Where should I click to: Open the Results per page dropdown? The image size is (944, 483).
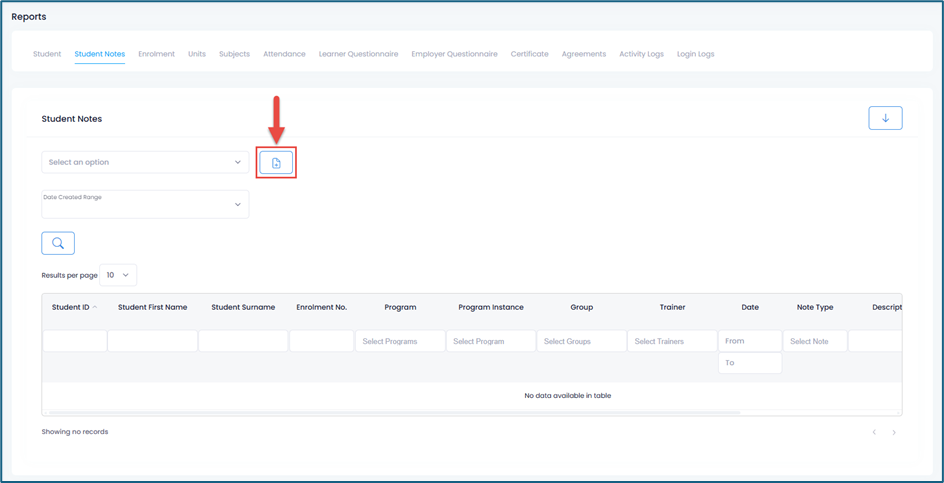coord(118,275)
